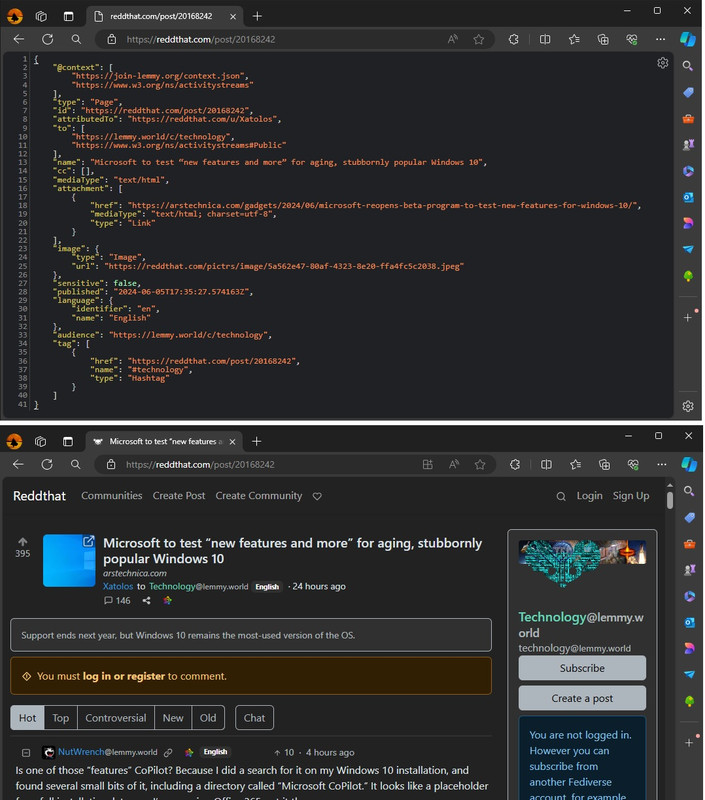Image resolution: width=705 pixels, height=800 pixels.
Task: Click Read aloud icon in top address bar
Action: coord(452,39)
